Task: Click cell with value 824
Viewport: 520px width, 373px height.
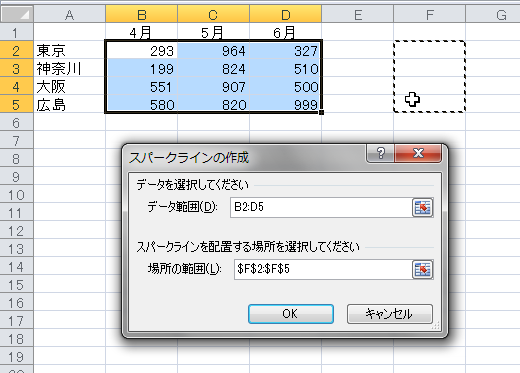Action: tap(213, 69)
